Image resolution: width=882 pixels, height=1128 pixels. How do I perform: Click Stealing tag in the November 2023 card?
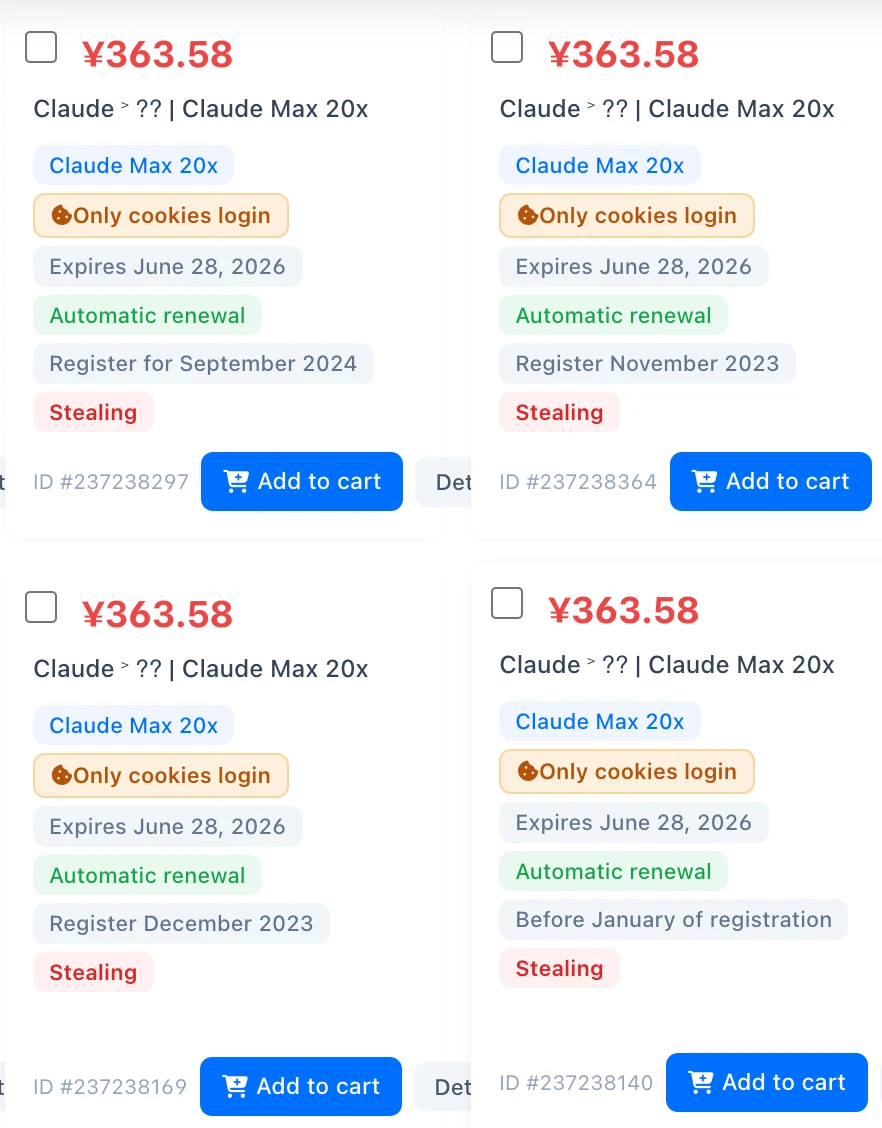(x=560, y=412)
